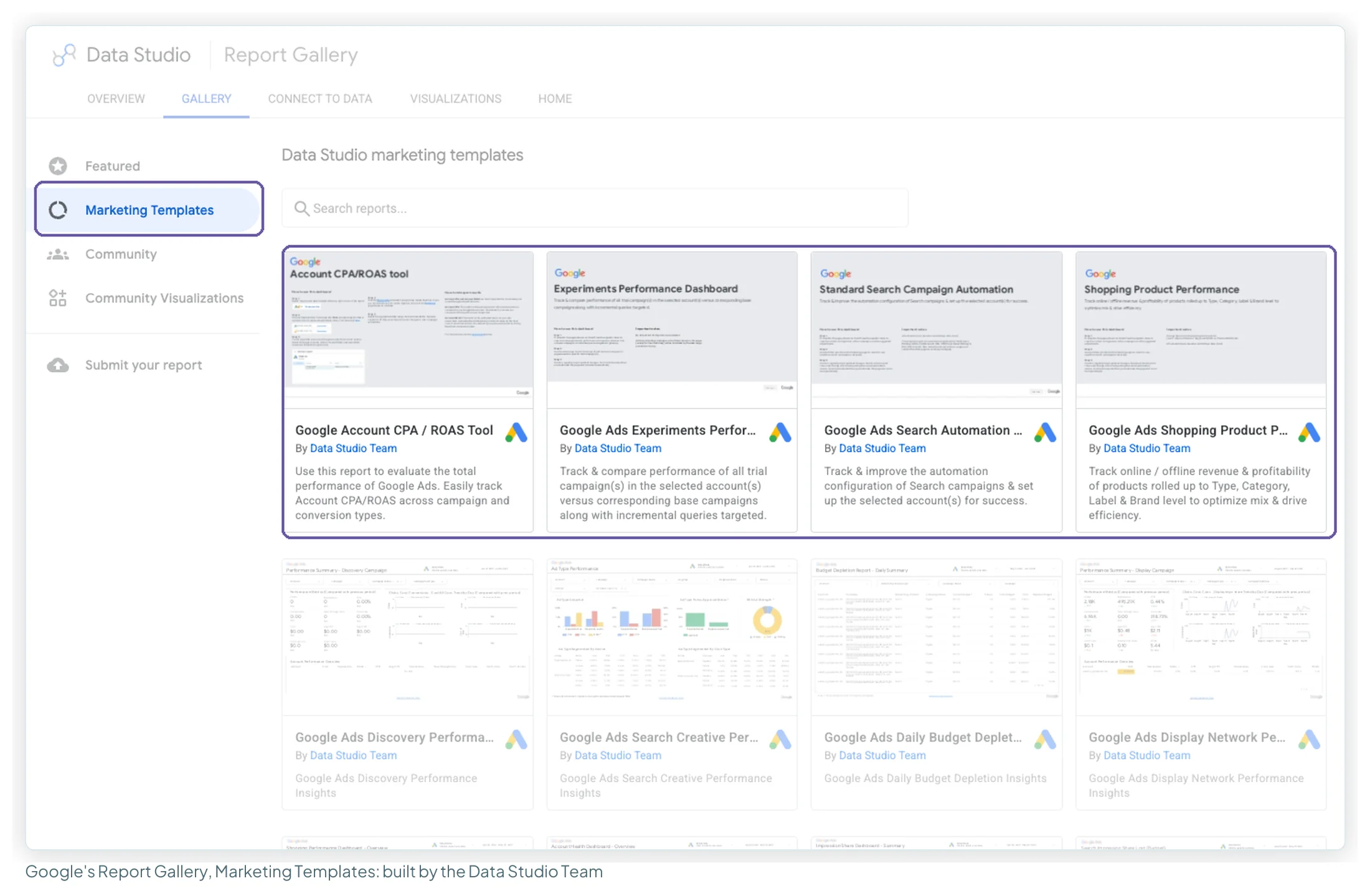Open Data Studio Team link under Discovery Performance card
1370x896 pixels.
click(353, 755)
